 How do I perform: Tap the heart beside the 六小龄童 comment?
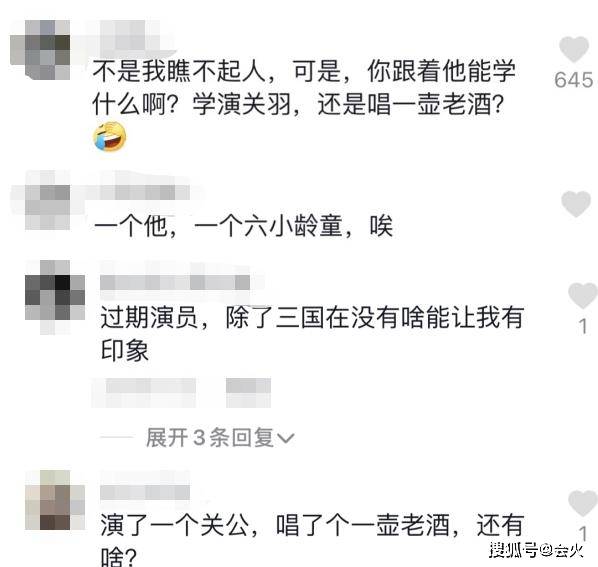click(575, 204)
